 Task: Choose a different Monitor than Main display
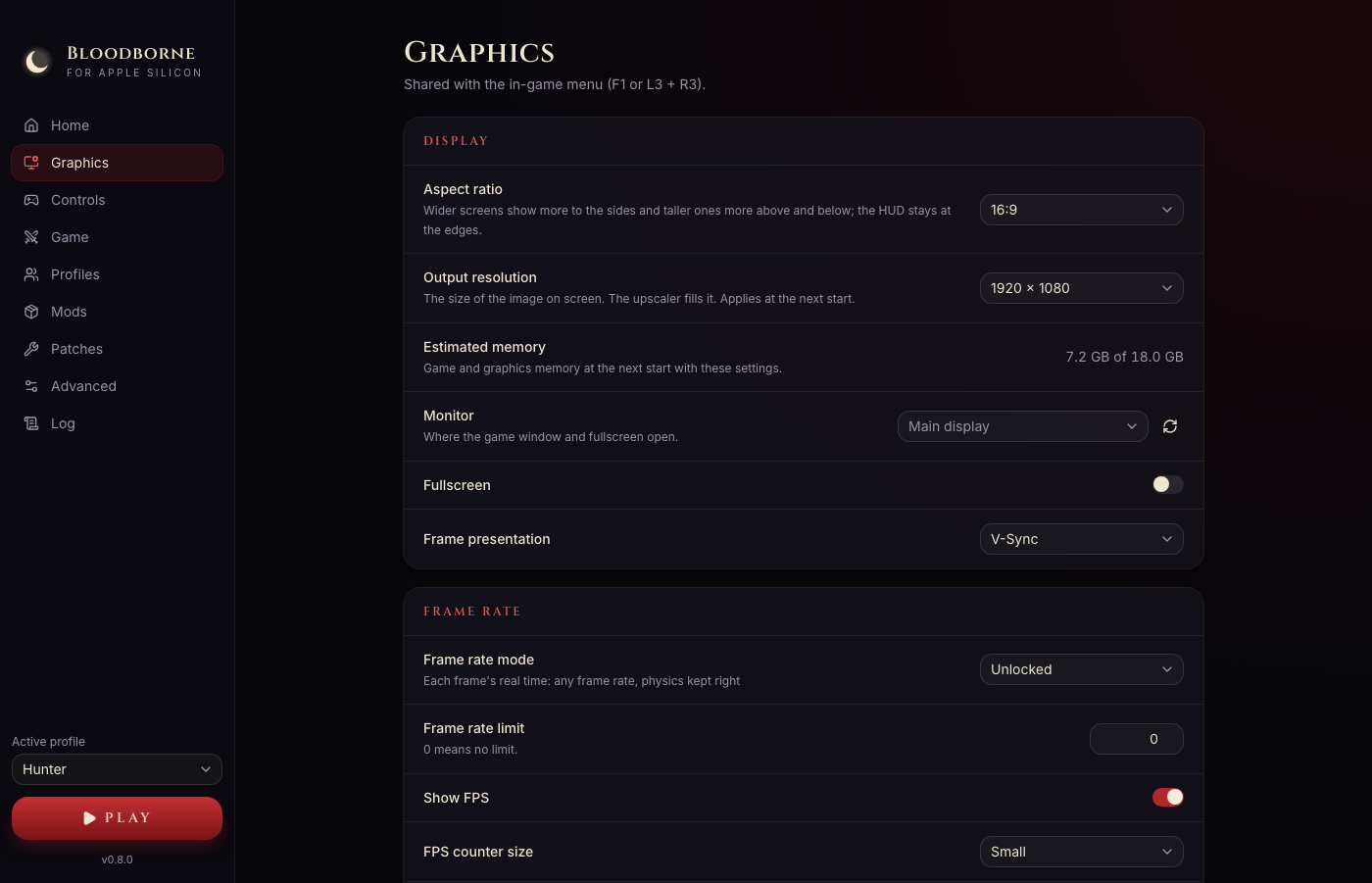click(1023, 426)
